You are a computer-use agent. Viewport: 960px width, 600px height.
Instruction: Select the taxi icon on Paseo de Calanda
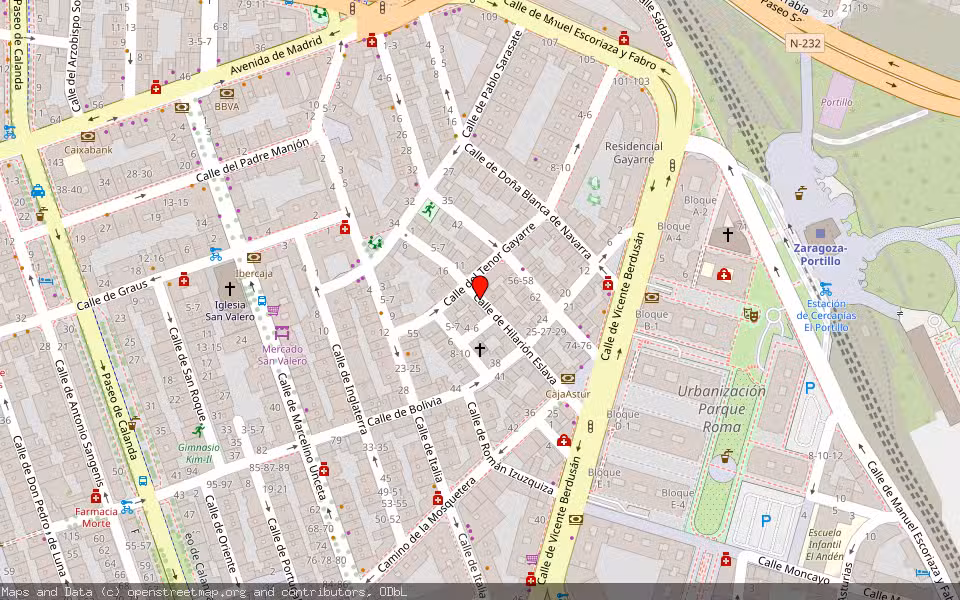pyautogui.click(x=38, y=190)
